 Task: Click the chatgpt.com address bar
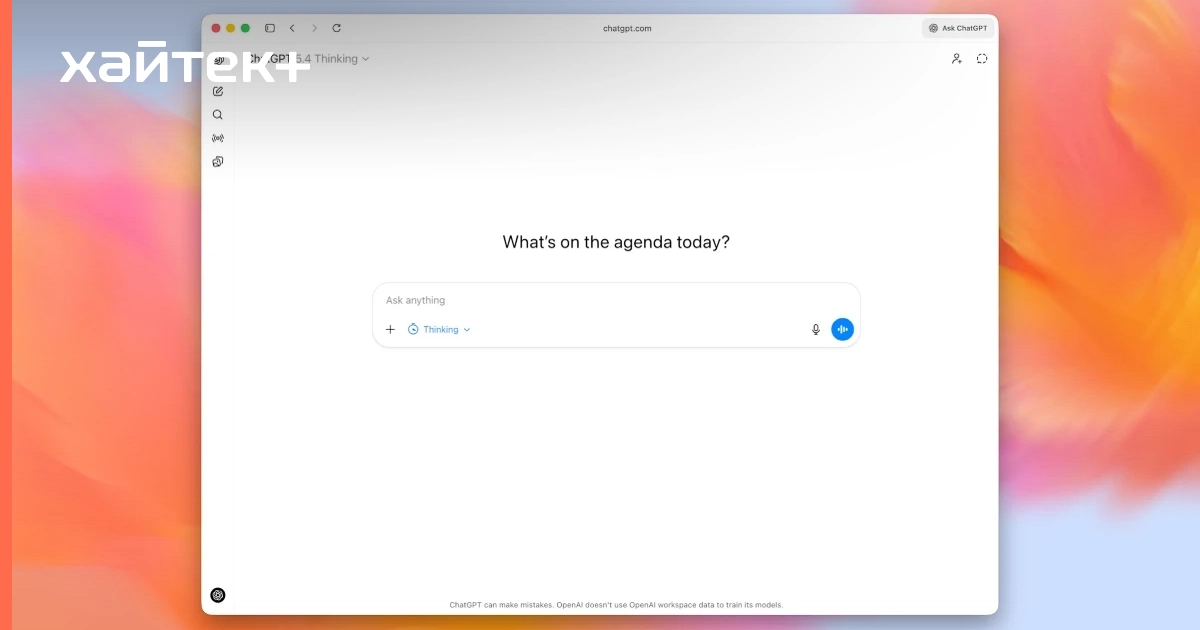coord(627,28)
